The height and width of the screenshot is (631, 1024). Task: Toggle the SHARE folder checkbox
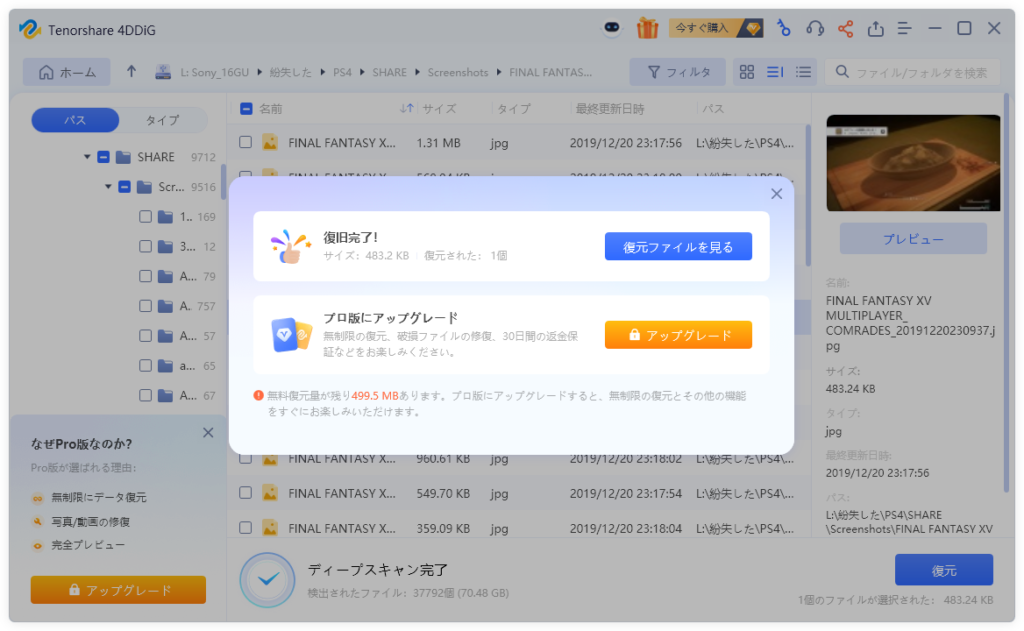103,157
